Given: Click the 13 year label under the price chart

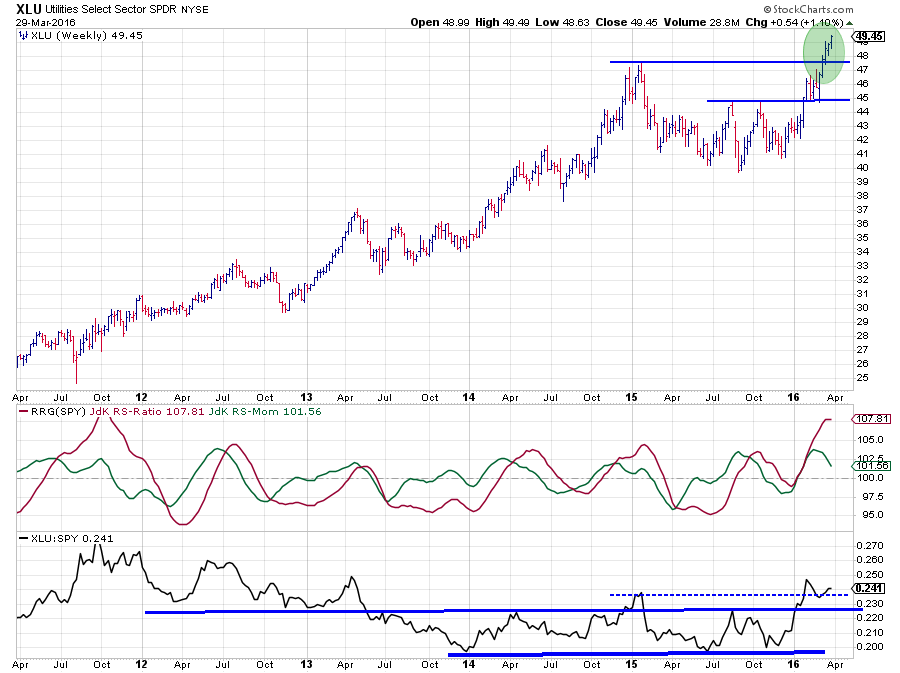Looking at the screenshot, I should pos(307,397).
